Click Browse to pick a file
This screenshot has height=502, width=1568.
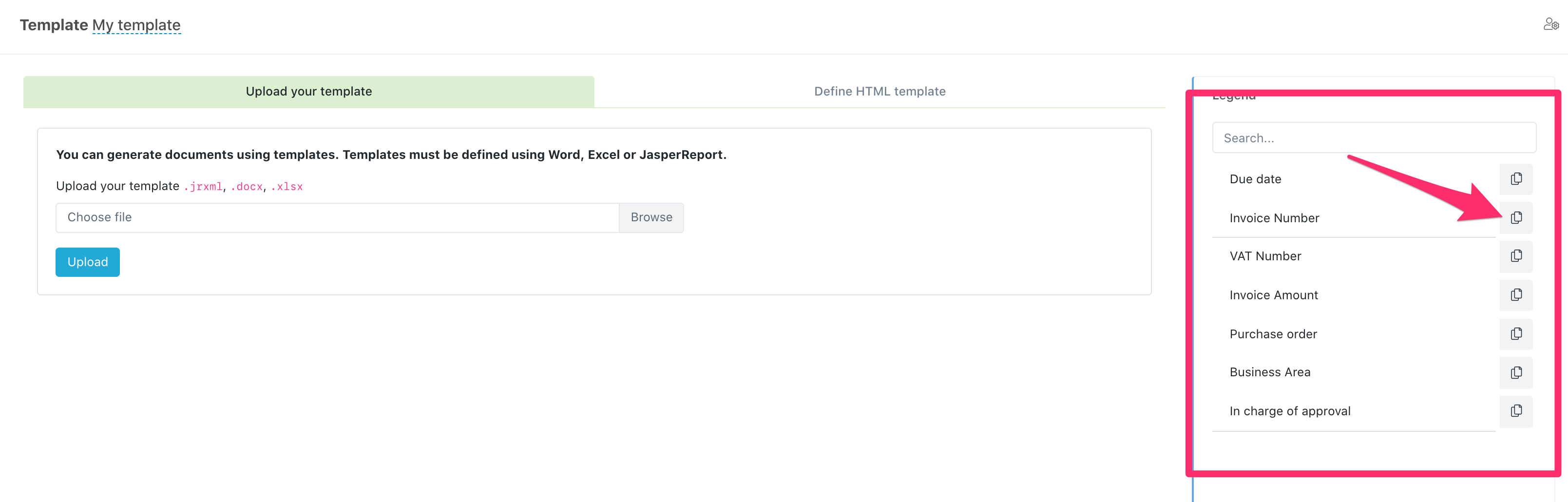[650, 218]
